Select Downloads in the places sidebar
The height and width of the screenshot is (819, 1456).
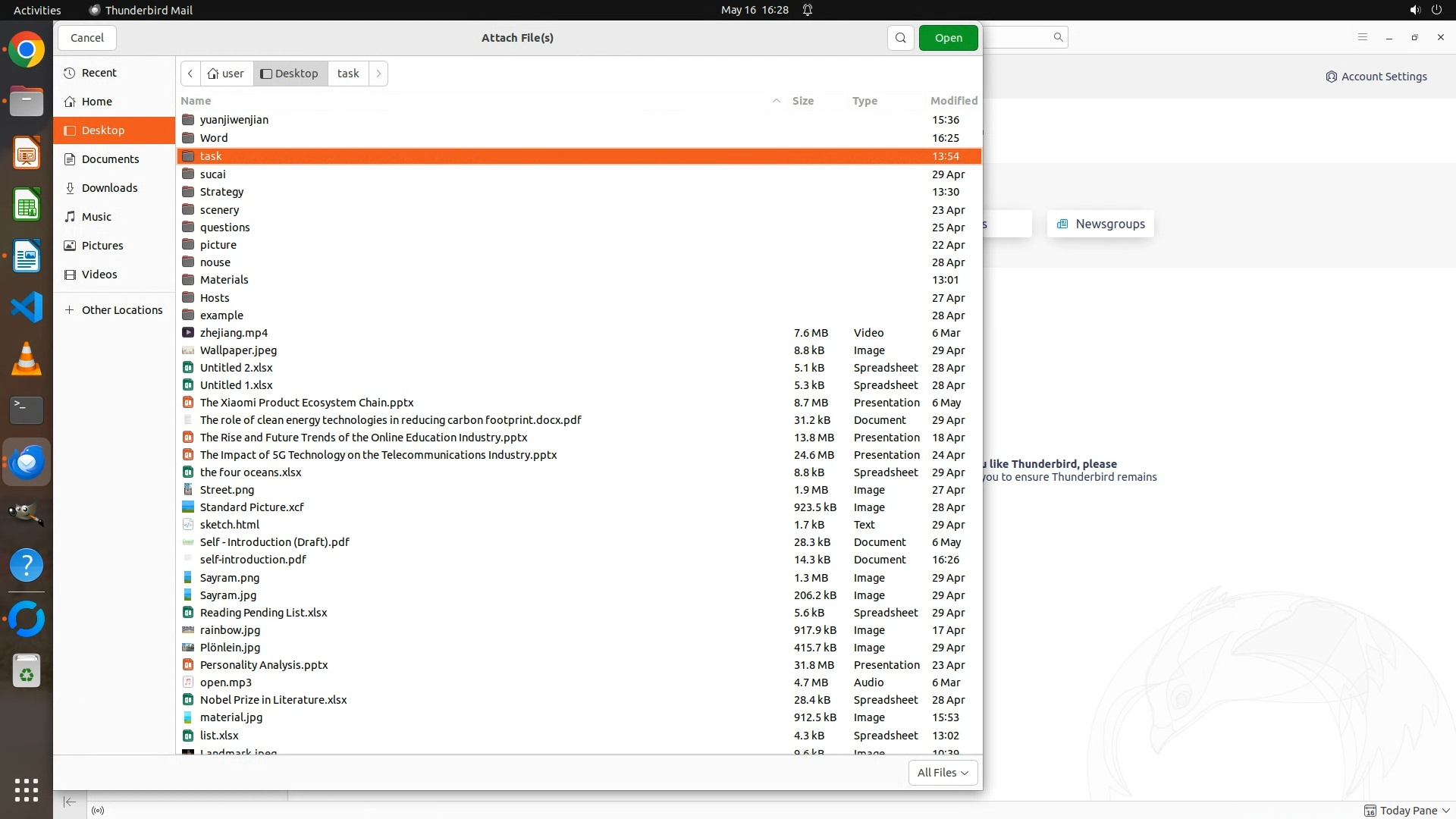(x=109, y=188)
